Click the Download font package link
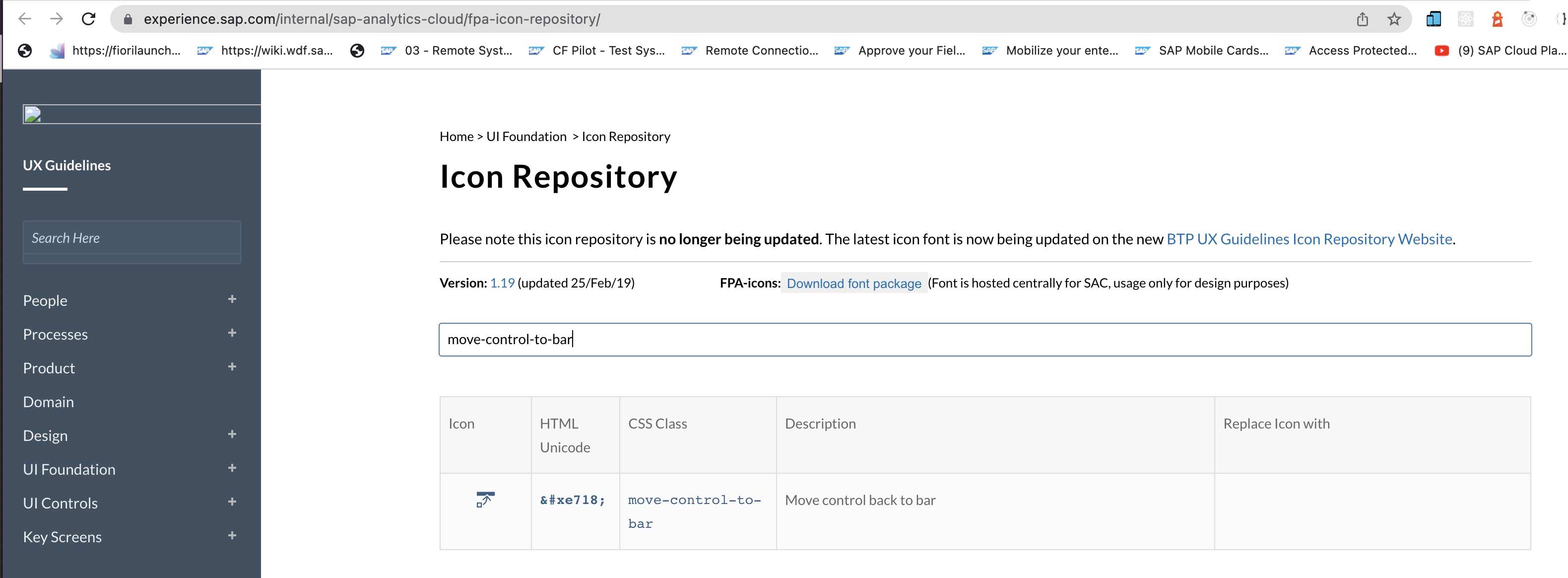The width and height of the screenshot is (1568, 578). (x=853, y=283)
